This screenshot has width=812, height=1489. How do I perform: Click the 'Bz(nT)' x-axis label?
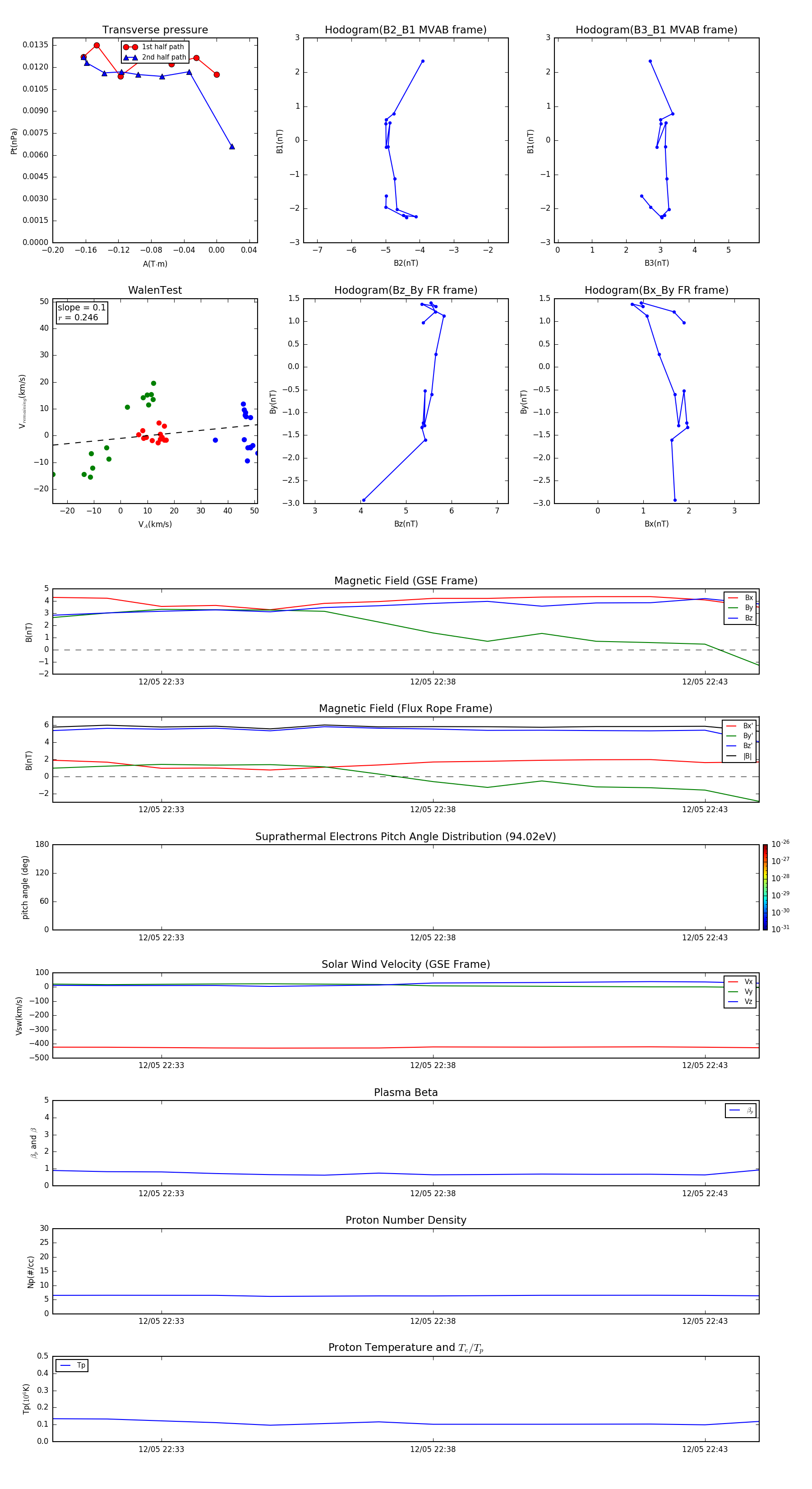[x=406, y=524]
